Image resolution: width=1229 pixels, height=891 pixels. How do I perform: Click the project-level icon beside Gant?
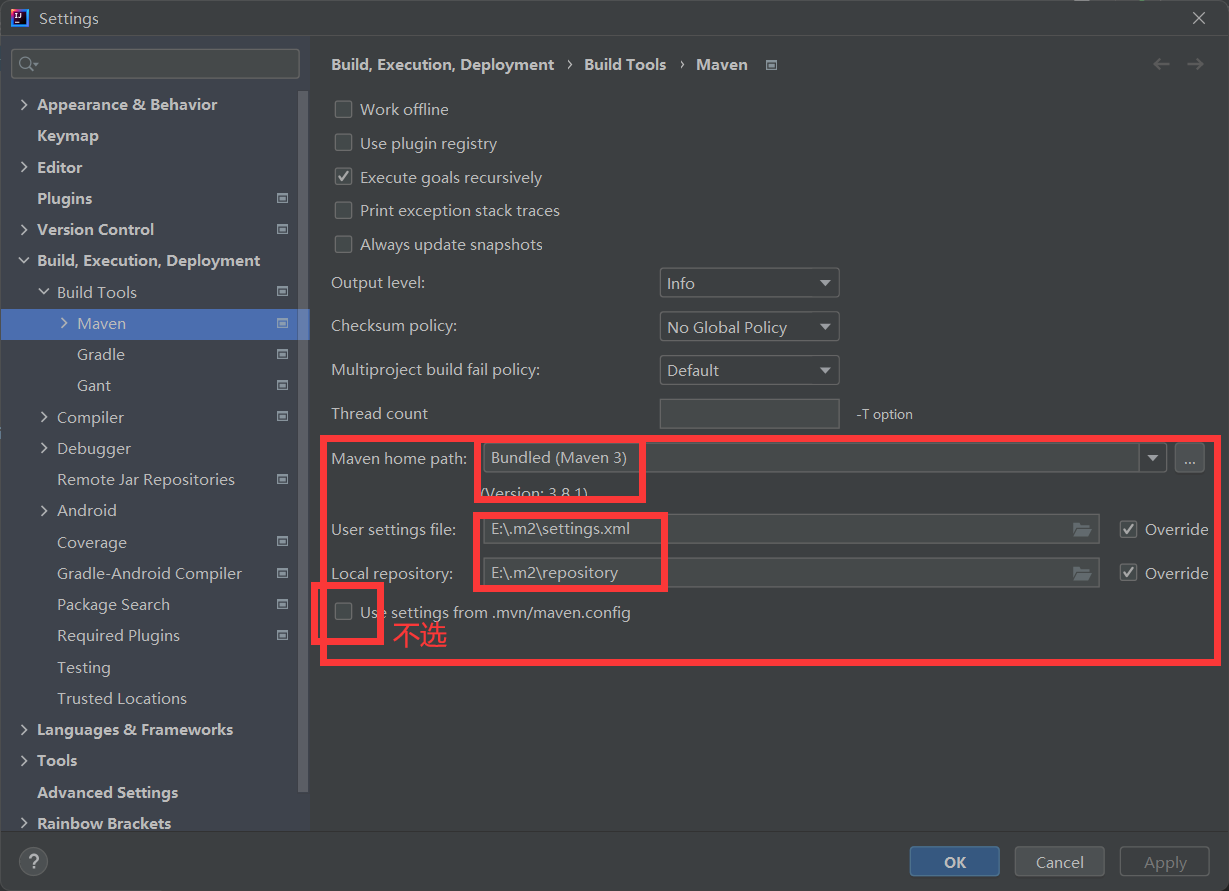[x=283, y=386]
